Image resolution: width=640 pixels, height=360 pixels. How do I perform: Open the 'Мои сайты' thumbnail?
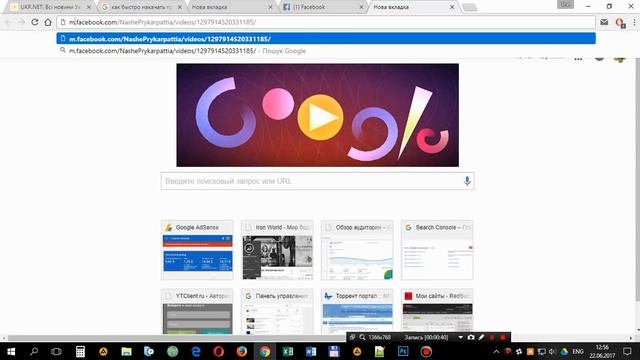[x=437, y=312]
